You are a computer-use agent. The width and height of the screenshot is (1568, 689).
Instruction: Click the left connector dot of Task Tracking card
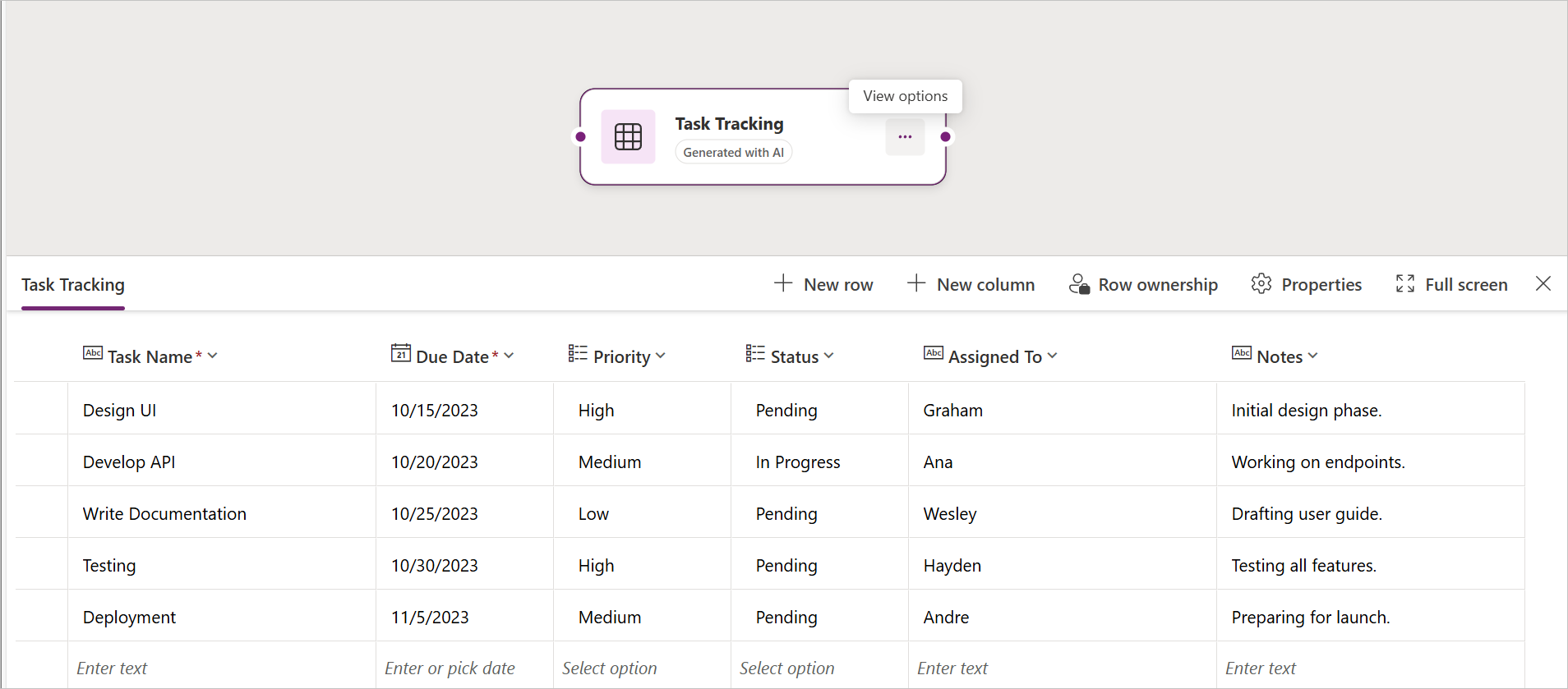[581, 137]
